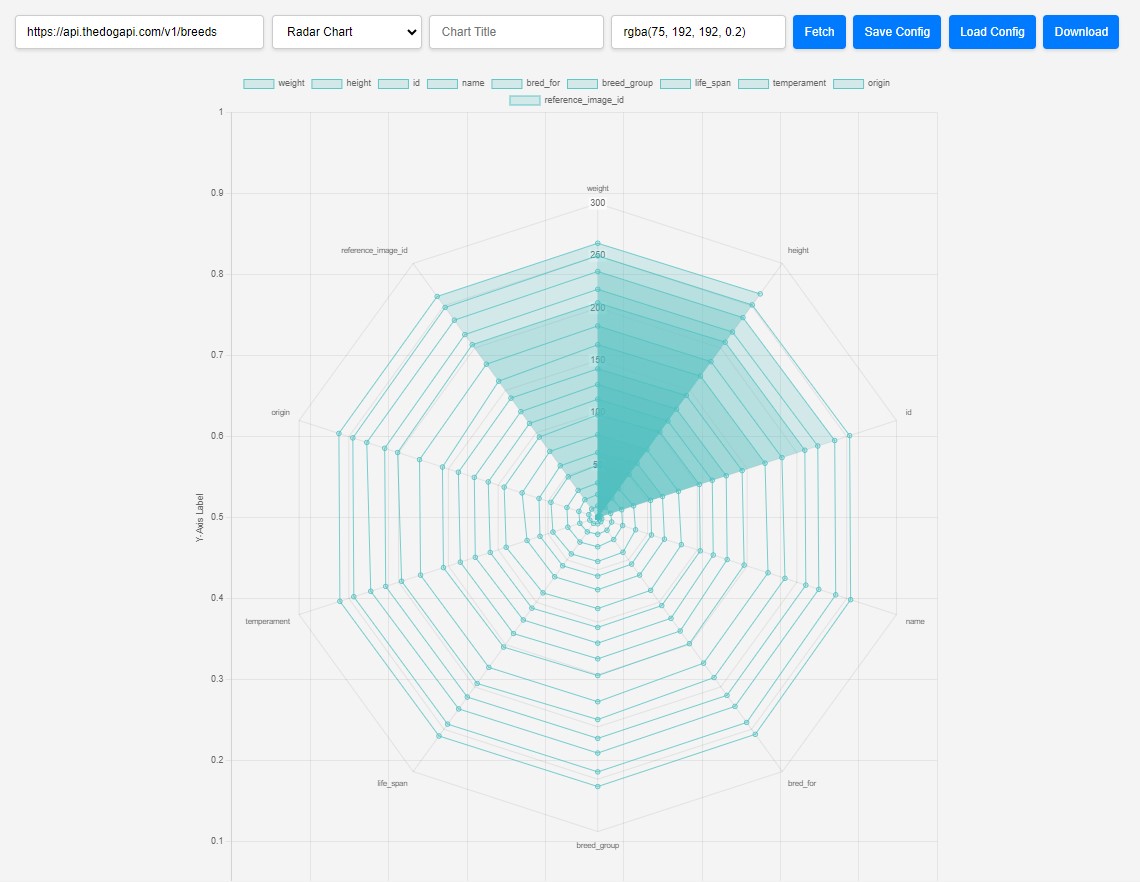Click the Chart Title input field
This screenshot has height=882, width=1140.
pos(516,32)
